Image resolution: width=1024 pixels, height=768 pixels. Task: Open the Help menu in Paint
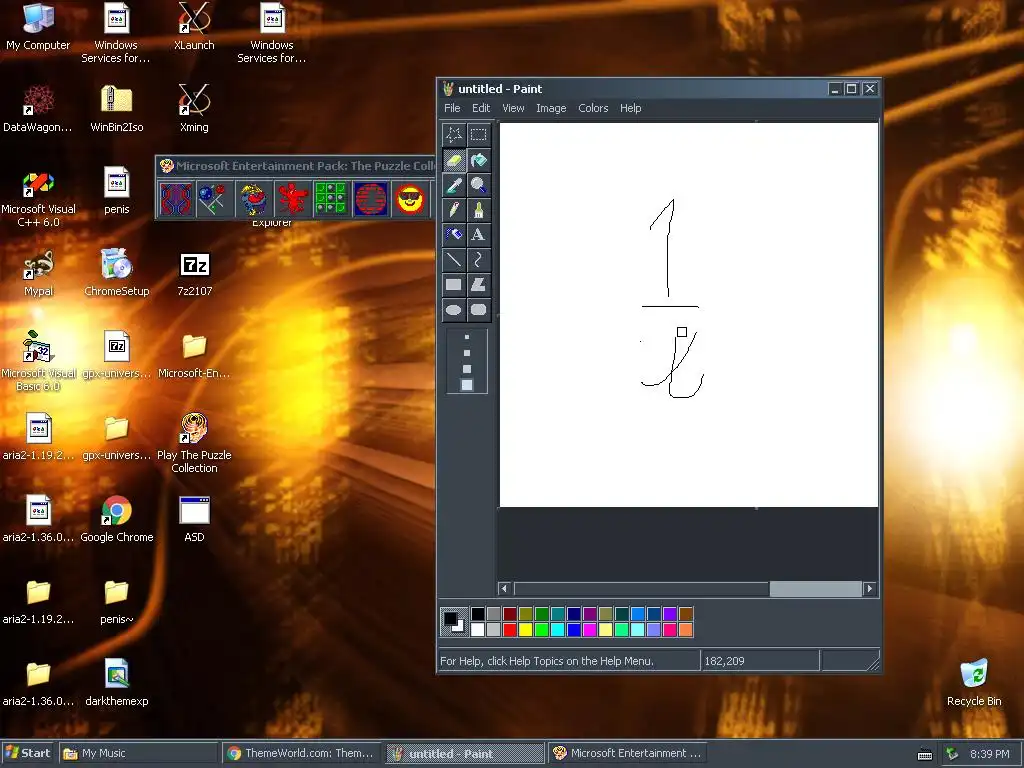click(x=630, y=108)
